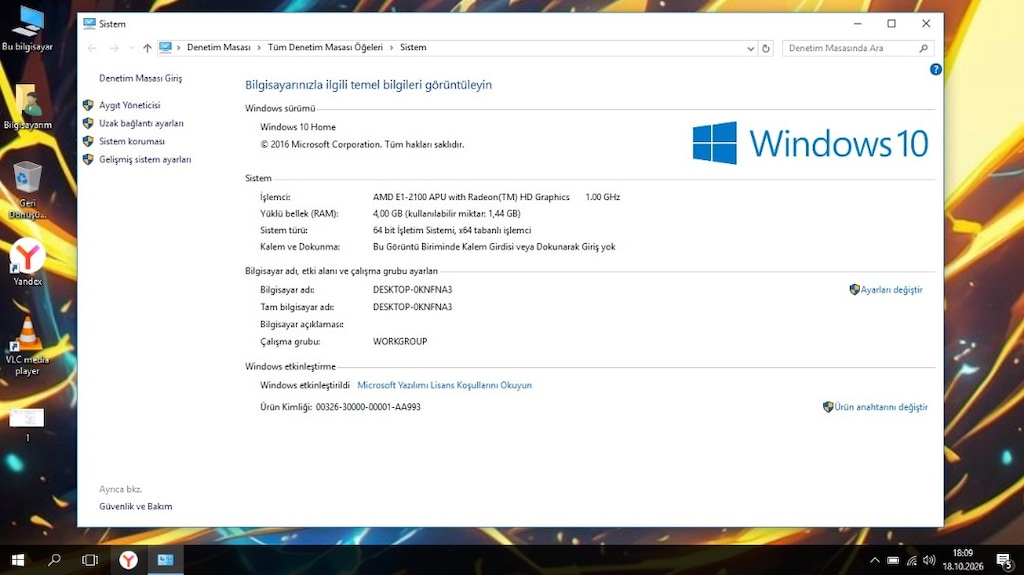This screenshot has width=1024, height=575.
Task: Go up one level with the up arrow
Action: click(x=147, y=48)
